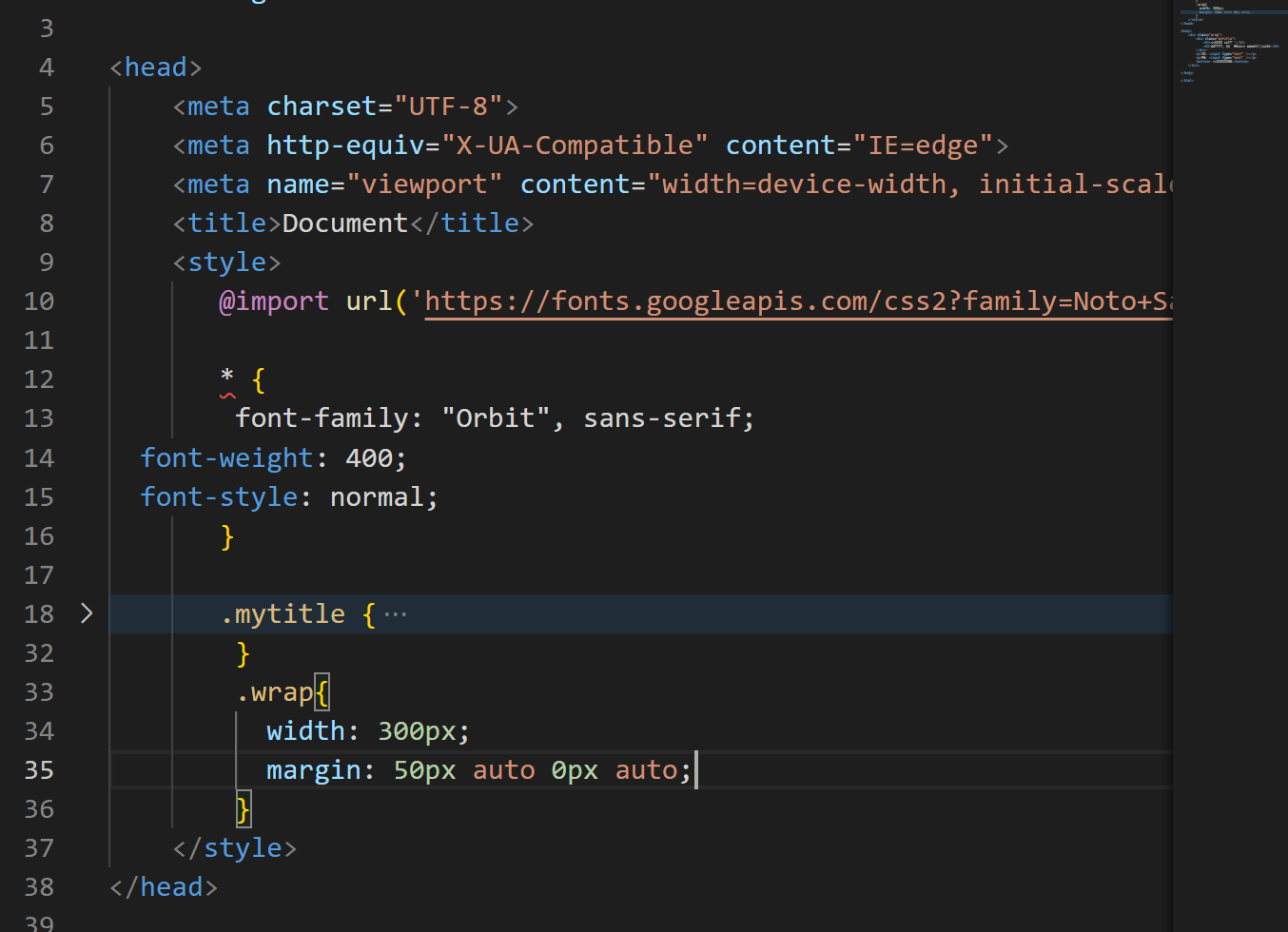Screen dimensions: 1288x932
Task: Click the closing head tag
Action: pos(164,887)
